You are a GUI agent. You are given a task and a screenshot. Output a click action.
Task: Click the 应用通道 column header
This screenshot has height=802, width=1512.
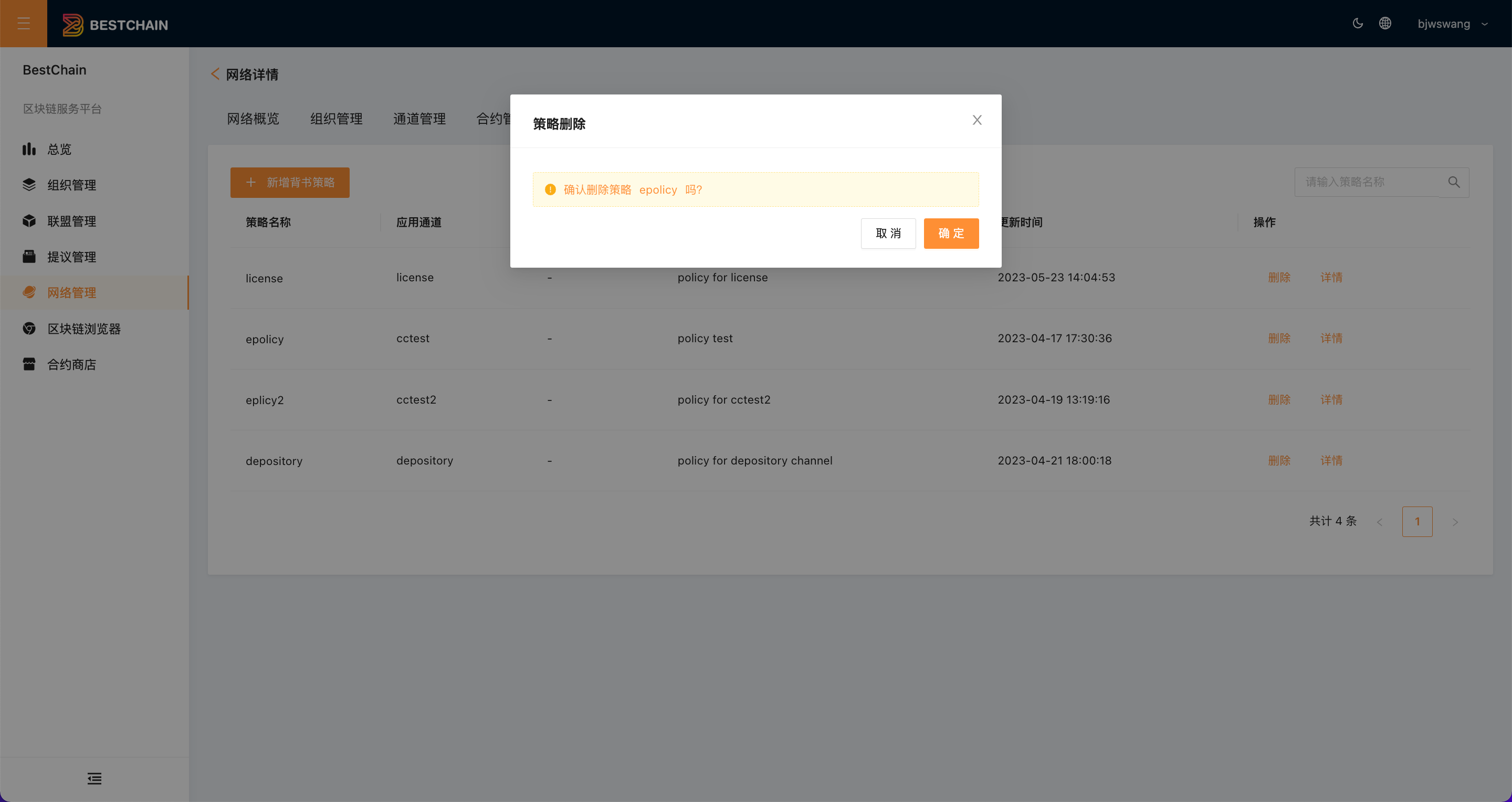click(x=418, y=223)
